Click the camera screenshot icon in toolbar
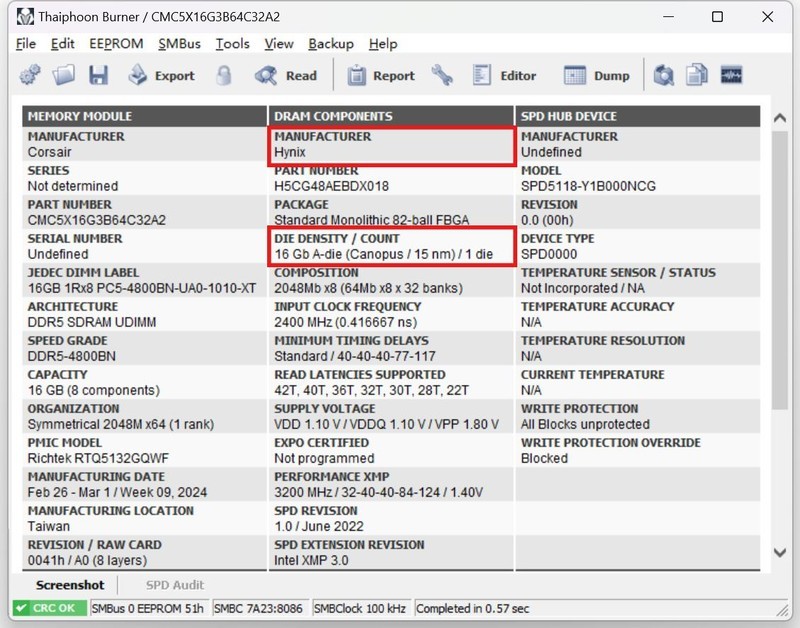Viewport: 800px width, 628px height. (664, 75)
